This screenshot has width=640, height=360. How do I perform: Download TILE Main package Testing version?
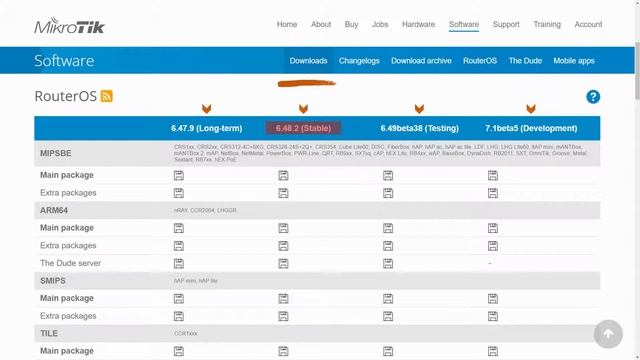[388, 351]
